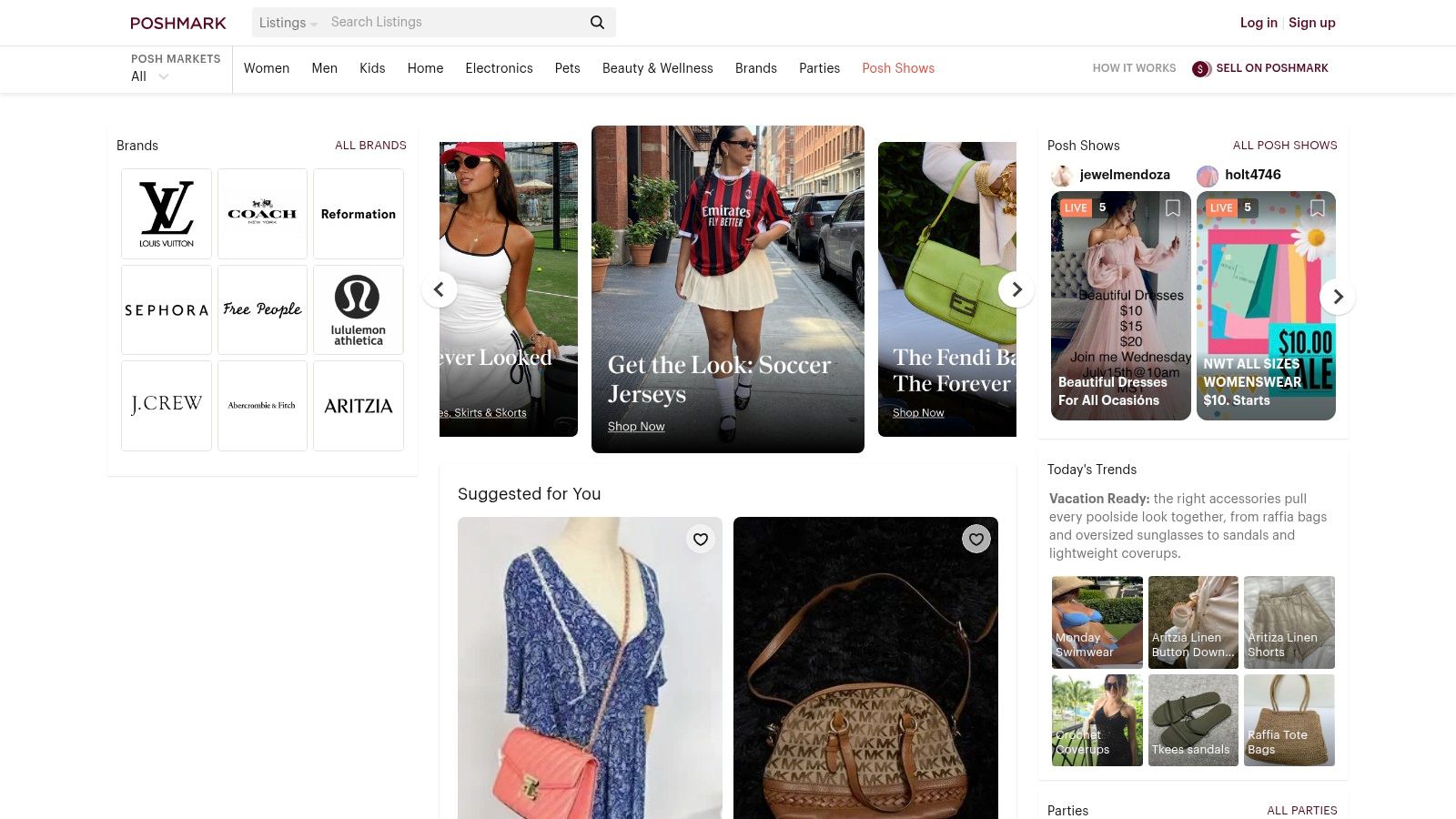Screen dimensions: 1456x819
Task: Advance banner carousel to next slide
Action: tap(1016, 289)
